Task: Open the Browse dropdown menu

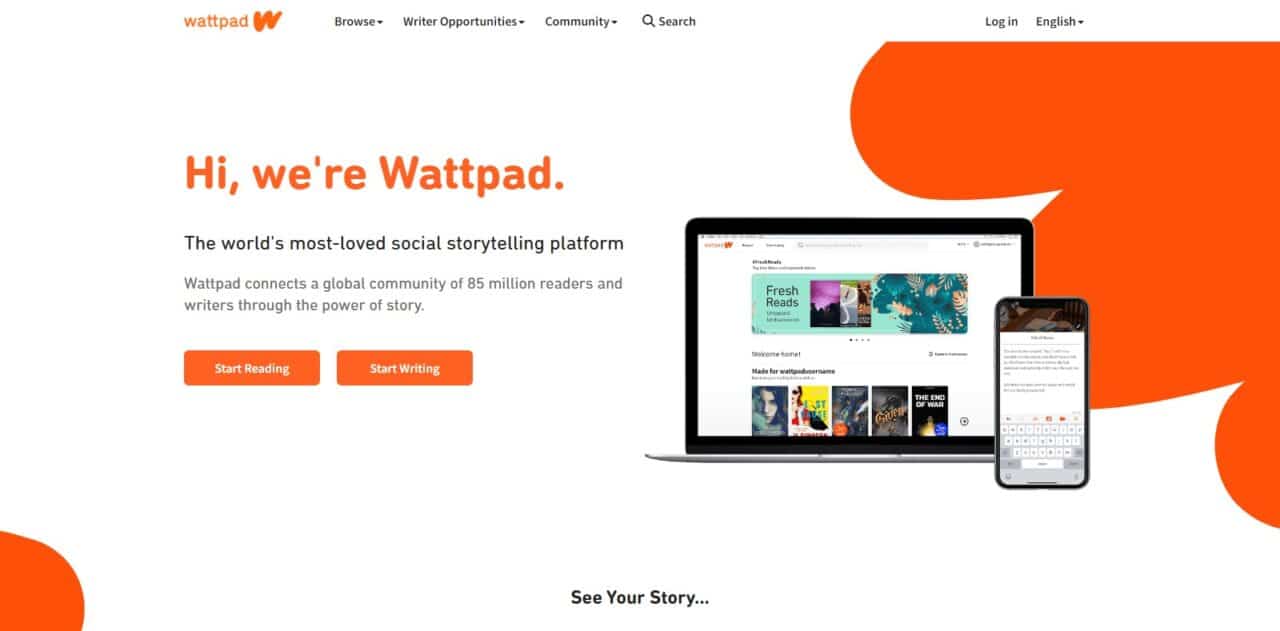Action: (358, 21)
